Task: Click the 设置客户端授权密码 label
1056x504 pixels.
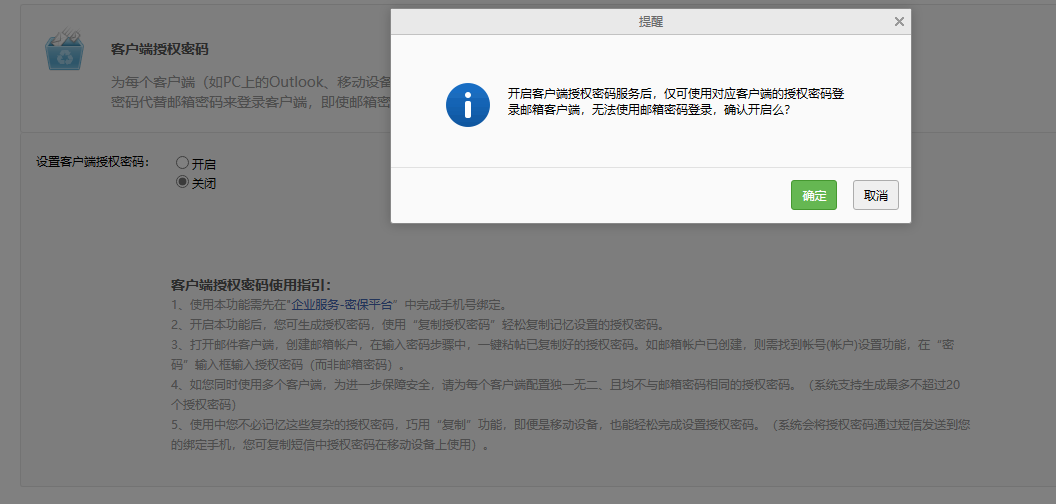Action: pyautogui.click(x=93, y=162)
